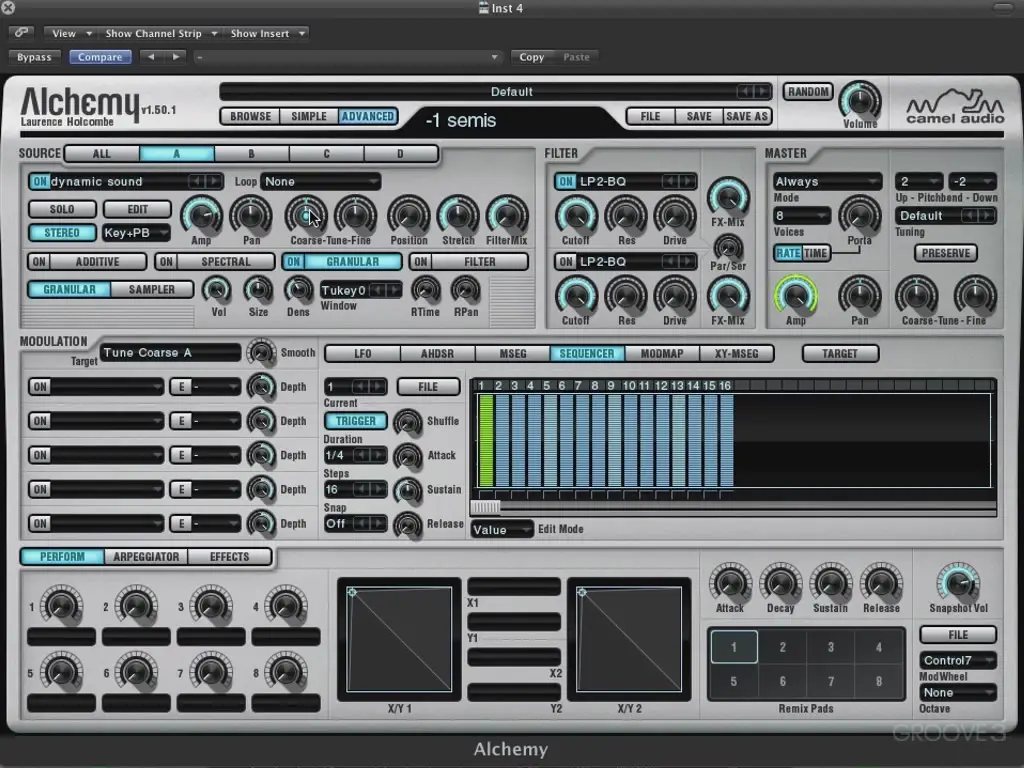The image size is (1024, 768).
Task: Click the first filter Cutoff knob
Action: tap(576, 215)
